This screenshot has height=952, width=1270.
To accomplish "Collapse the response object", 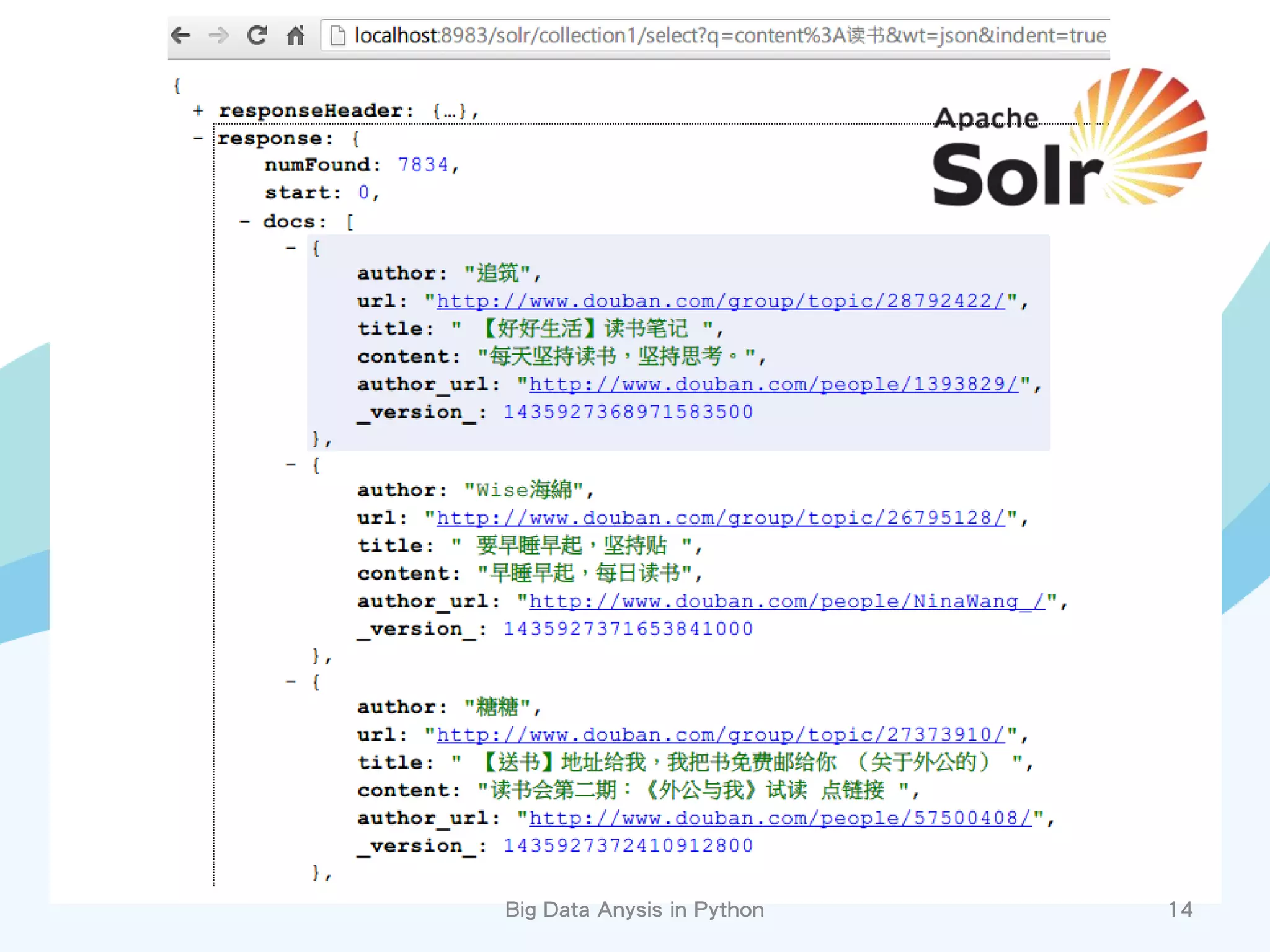I will [198, 138].
